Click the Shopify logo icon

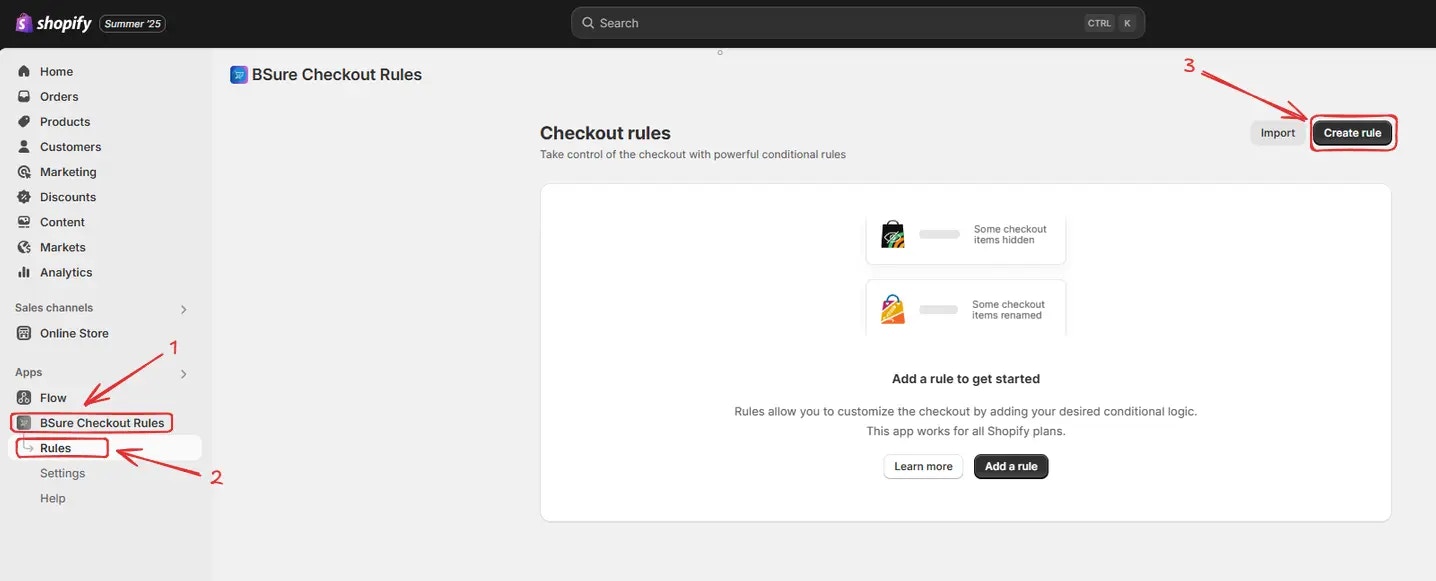(24, 23)
